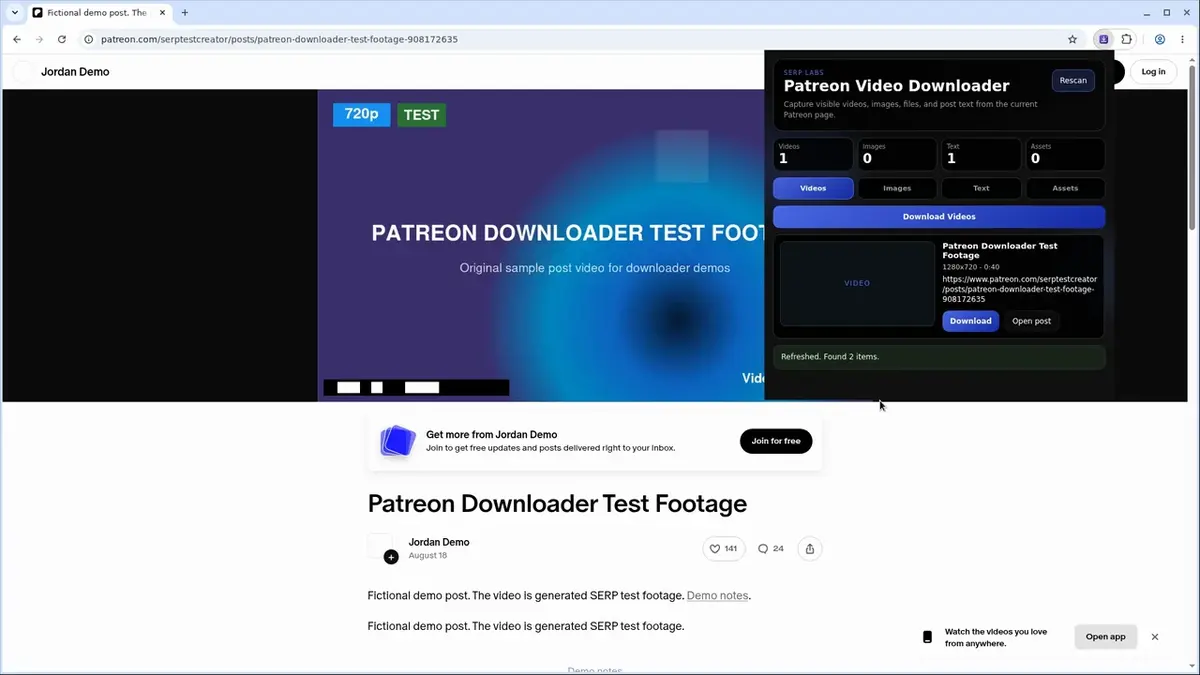1200x675 pixels.
Task: Bookmark this page with the star icon
Action: pos(1073,39)
